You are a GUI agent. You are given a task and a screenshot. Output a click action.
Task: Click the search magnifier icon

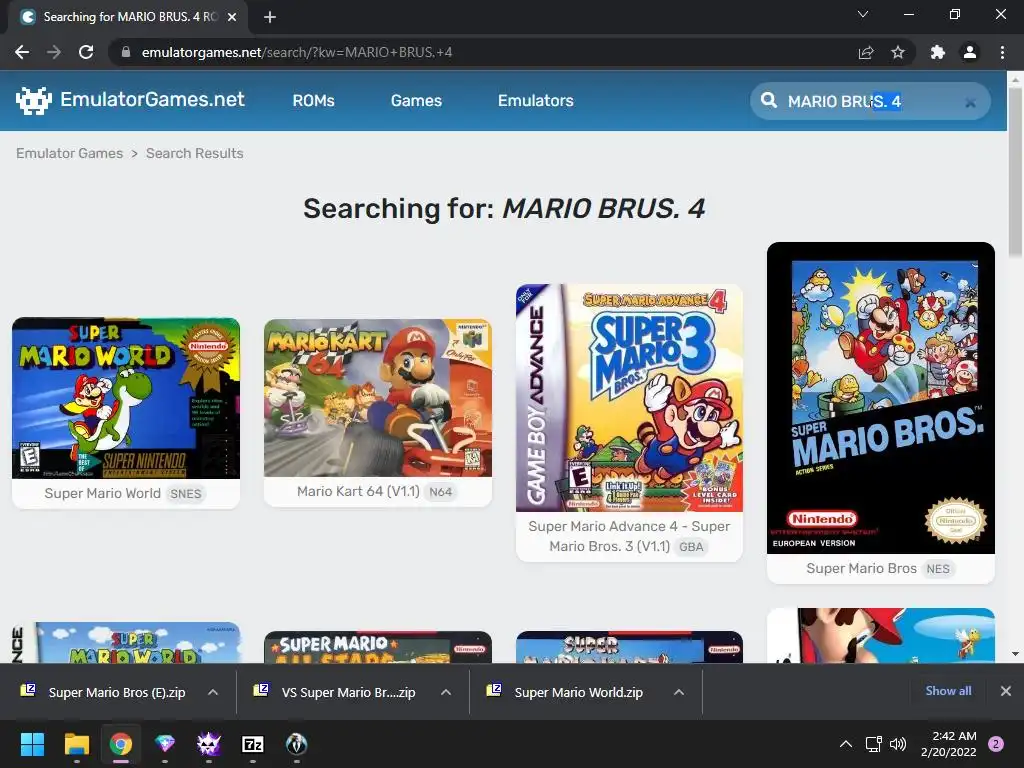(769, 101)
